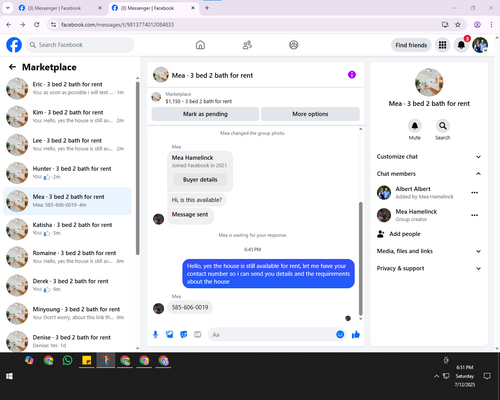This screenshot has width=500, height=400.
Task: Click the More options button
Action: click(x=310, y=114)
